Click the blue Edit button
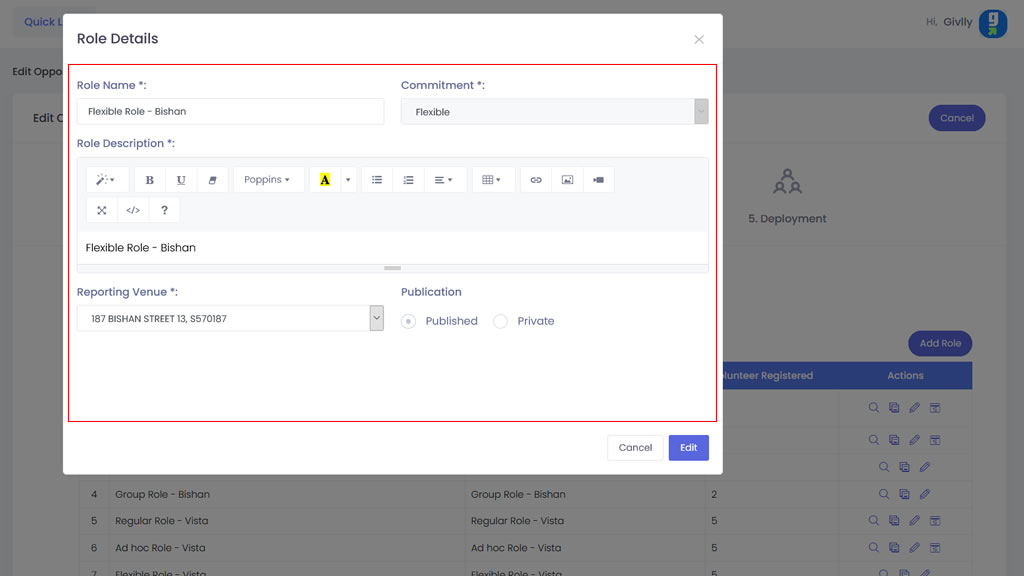This screenshot has height=576, width=1024. (x=688, y=447)
